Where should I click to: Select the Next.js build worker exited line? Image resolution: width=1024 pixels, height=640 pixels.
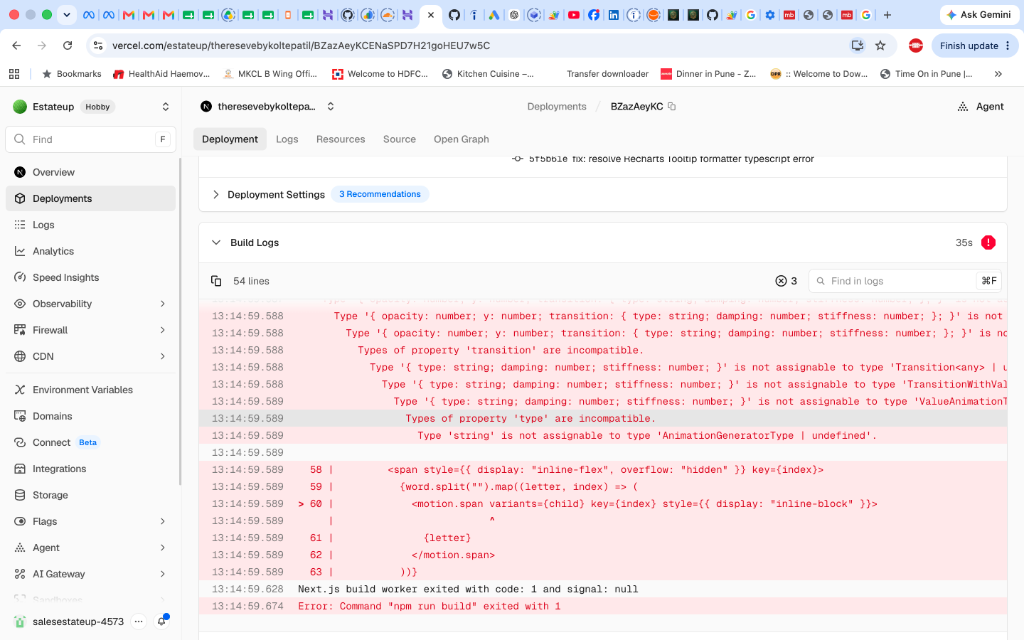tap(603, 589)
